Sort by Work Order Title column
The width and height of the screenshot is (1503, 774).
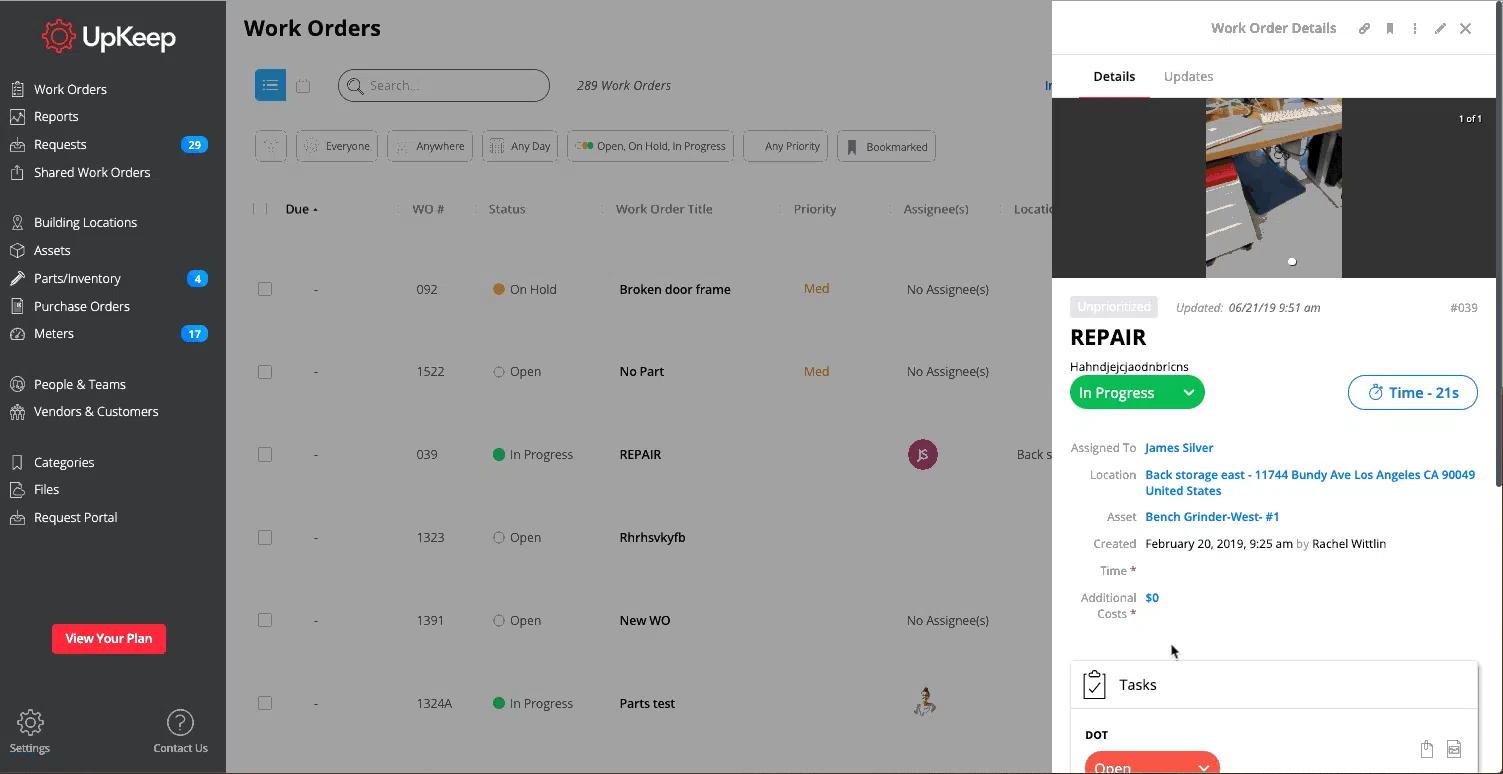coord(664,210)
